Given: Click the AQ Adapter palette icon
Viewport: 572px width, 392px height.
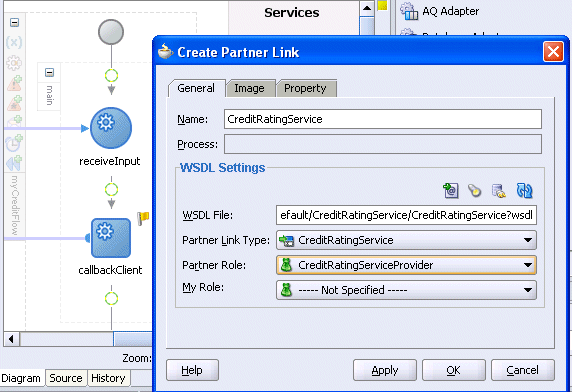Looking at the screenshot, I should pos(409,11).
